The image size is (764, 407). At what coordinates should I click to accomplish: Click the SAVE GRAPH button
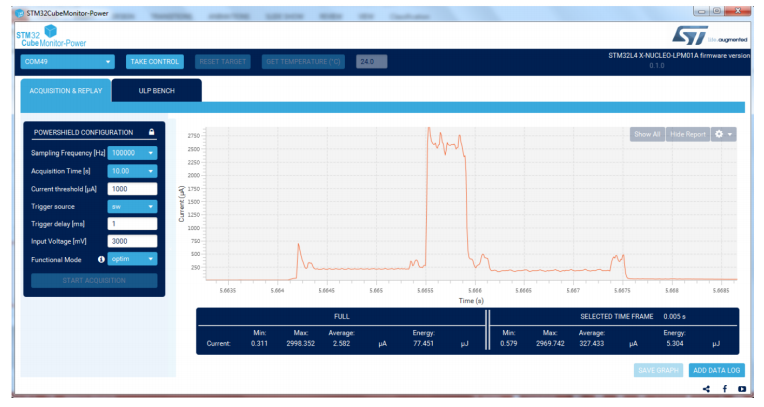[x=658, y=370]
